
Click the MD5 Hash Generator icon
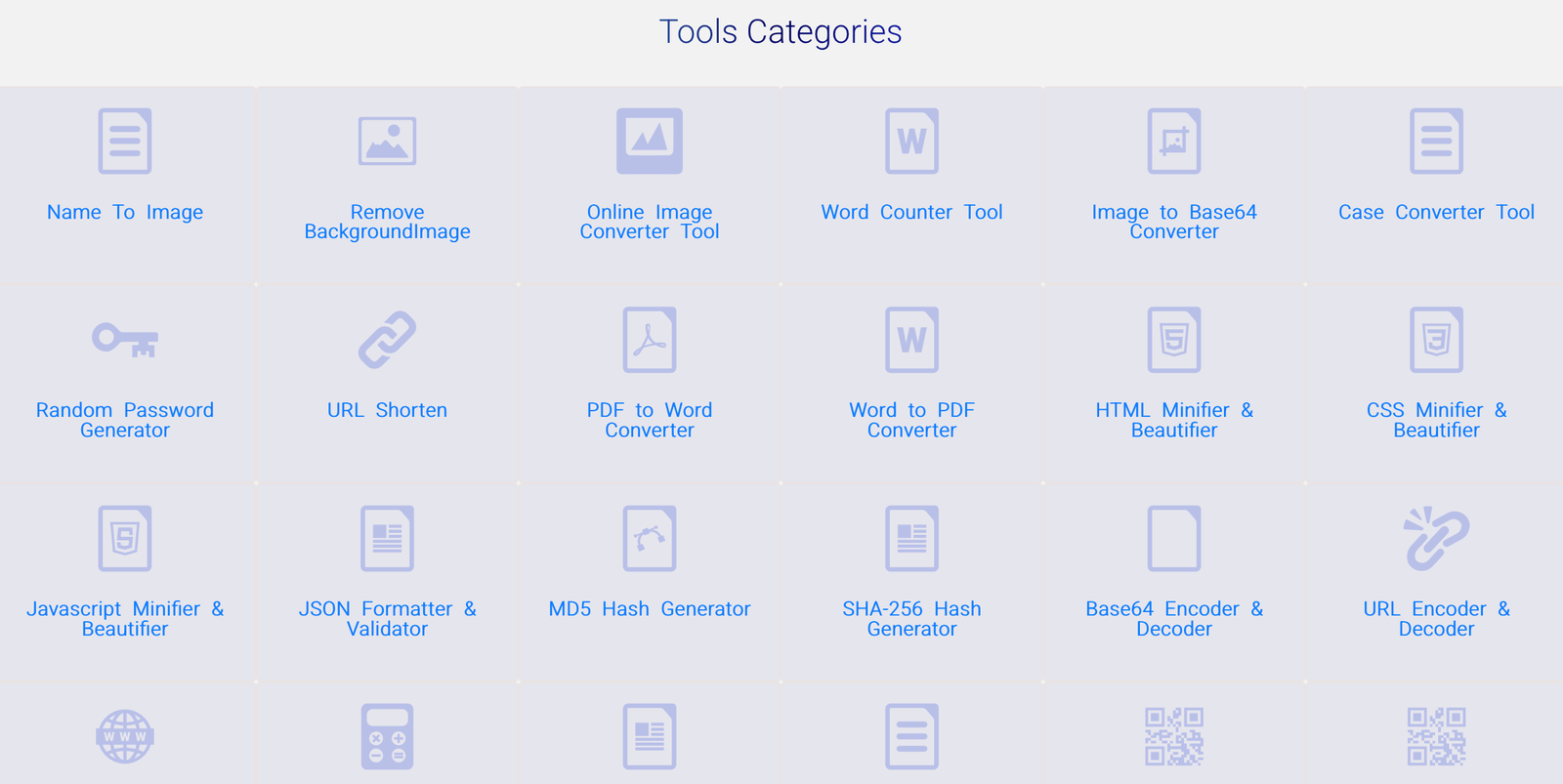650,538
